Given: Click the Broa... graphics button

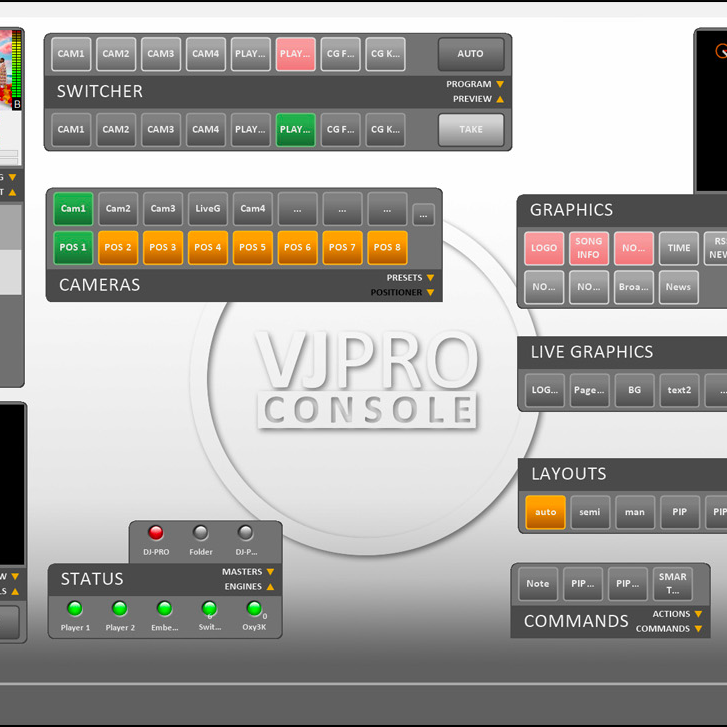Looking at the screenshot, I should [634, 287].
